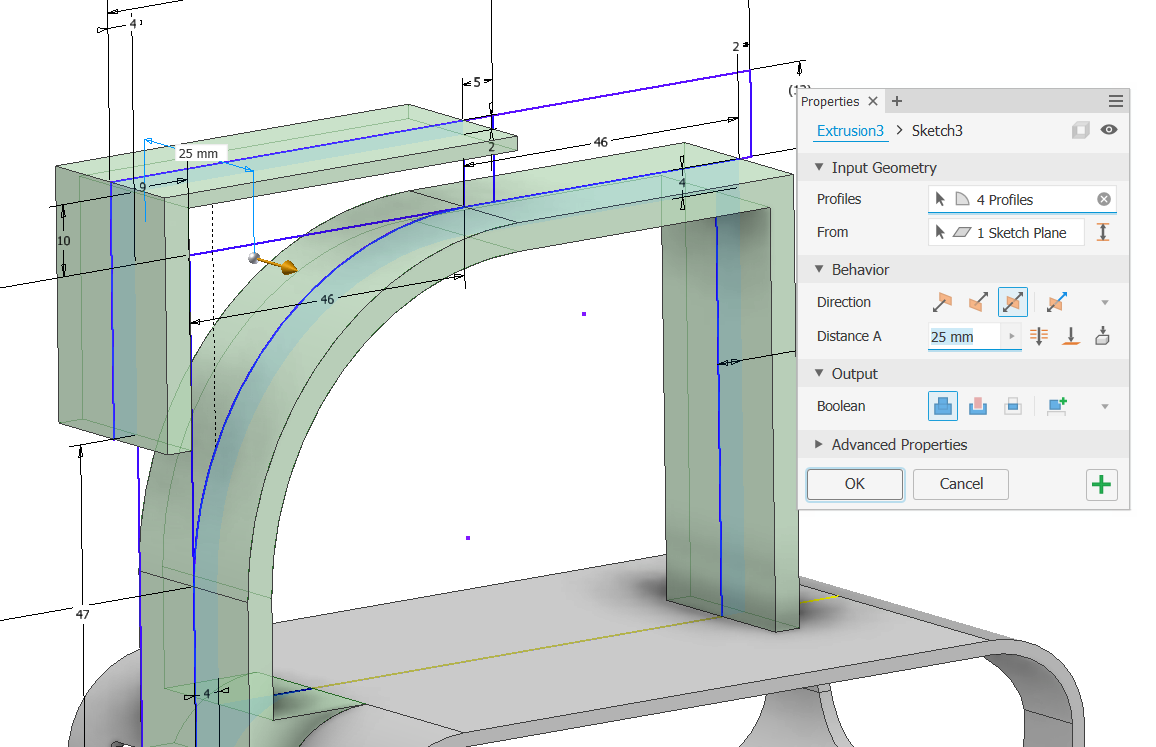Click the Cancel button

tap(961, 484)
